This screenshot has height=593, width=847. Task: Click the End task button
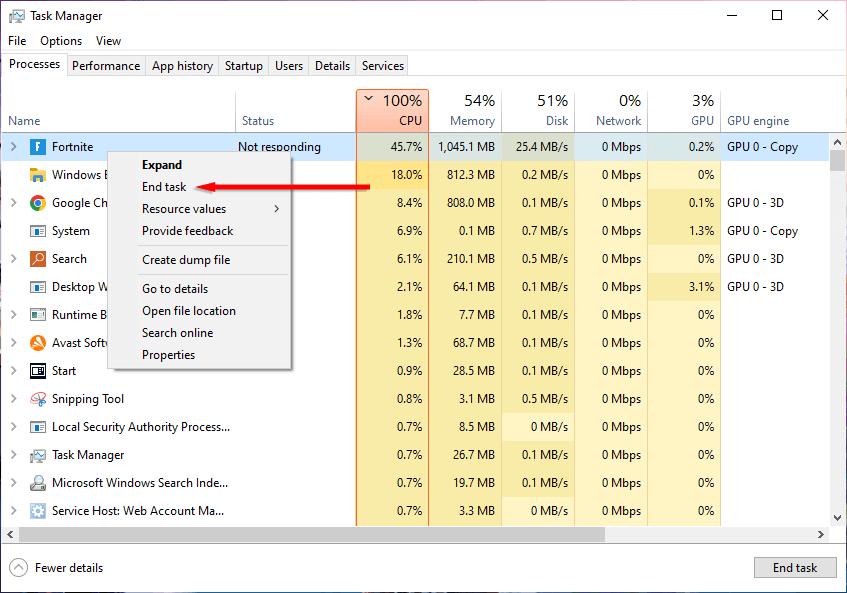(x=795, y=568)
